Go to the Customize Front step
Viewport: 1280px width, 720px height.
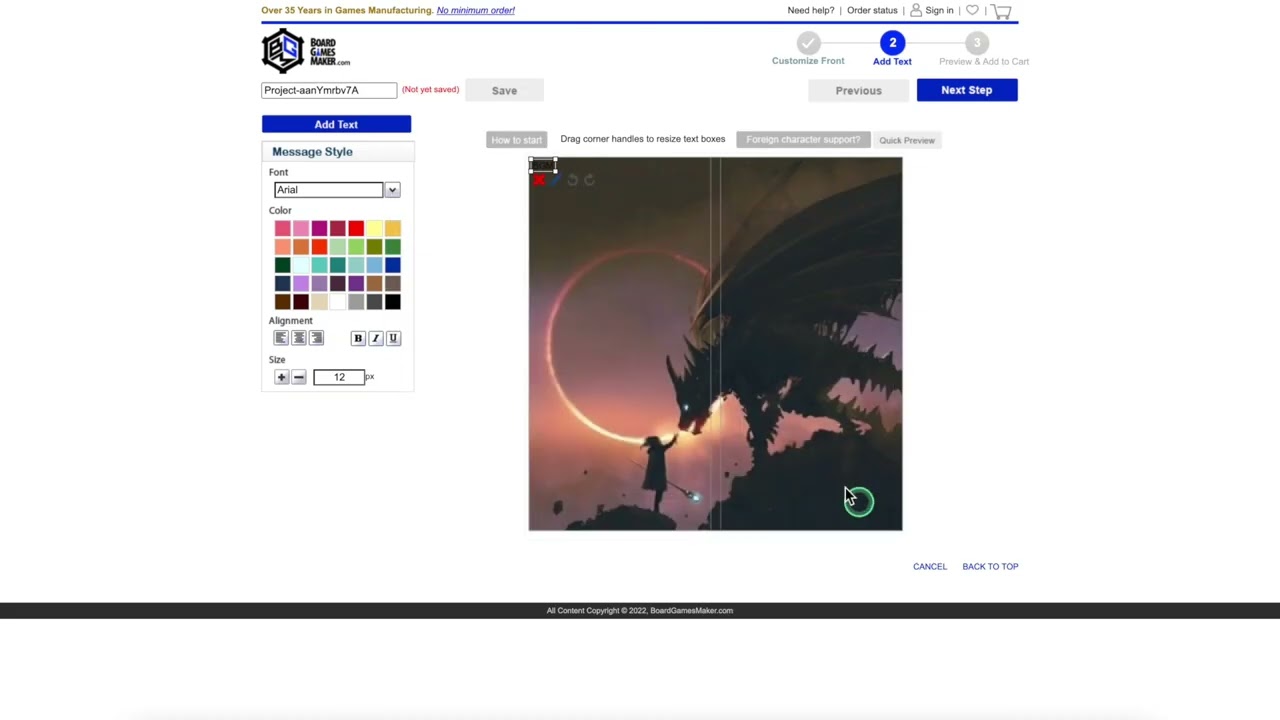(x=808, y=48)
